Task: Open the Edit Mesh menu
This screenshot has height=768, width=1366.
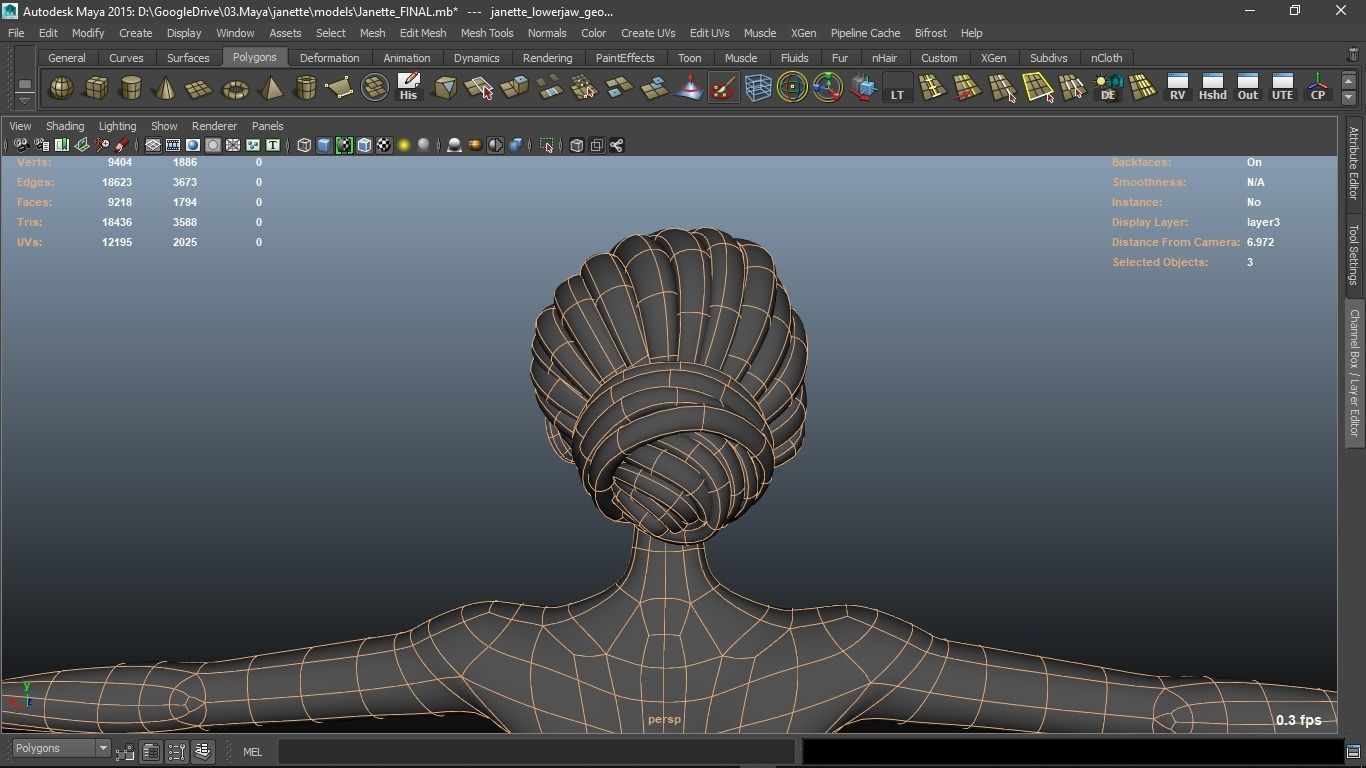Action: click(423, 33)
